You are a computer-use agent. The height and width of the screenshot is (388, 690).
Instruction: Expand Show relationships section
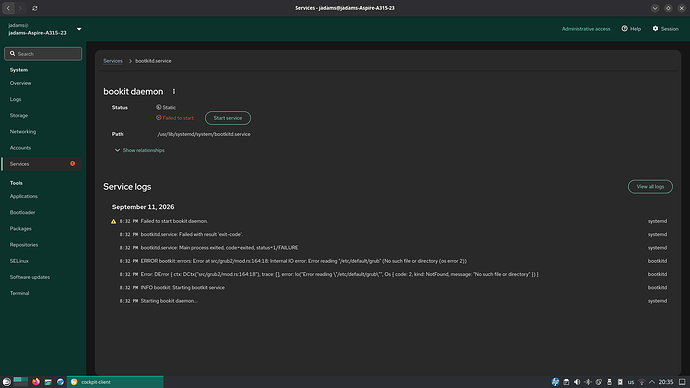tap(139, 150)
